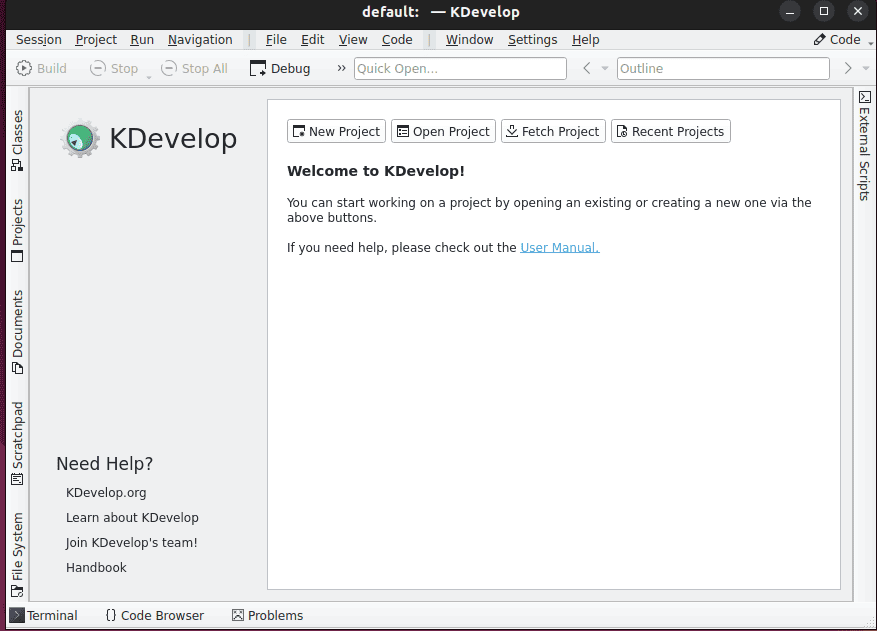This screenshot has width=877, height=631.
Task: Open the Scratchpad sidebar panel
Action: pos(15,438)
